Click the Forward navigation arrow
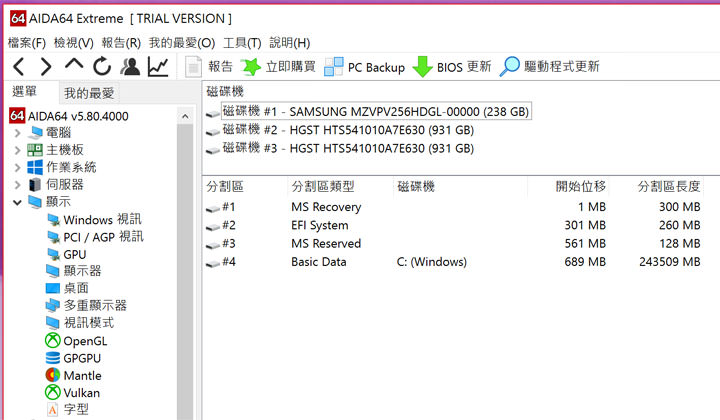Viewport: 720px width, 420px height. (46, 67)
